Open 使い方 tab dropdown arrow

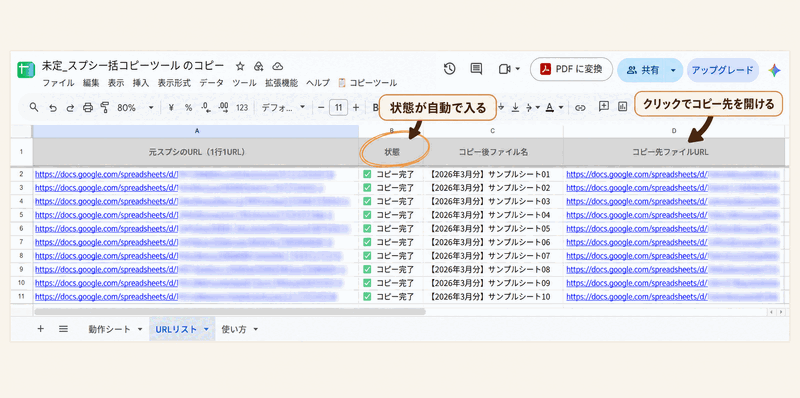(255, 330)
